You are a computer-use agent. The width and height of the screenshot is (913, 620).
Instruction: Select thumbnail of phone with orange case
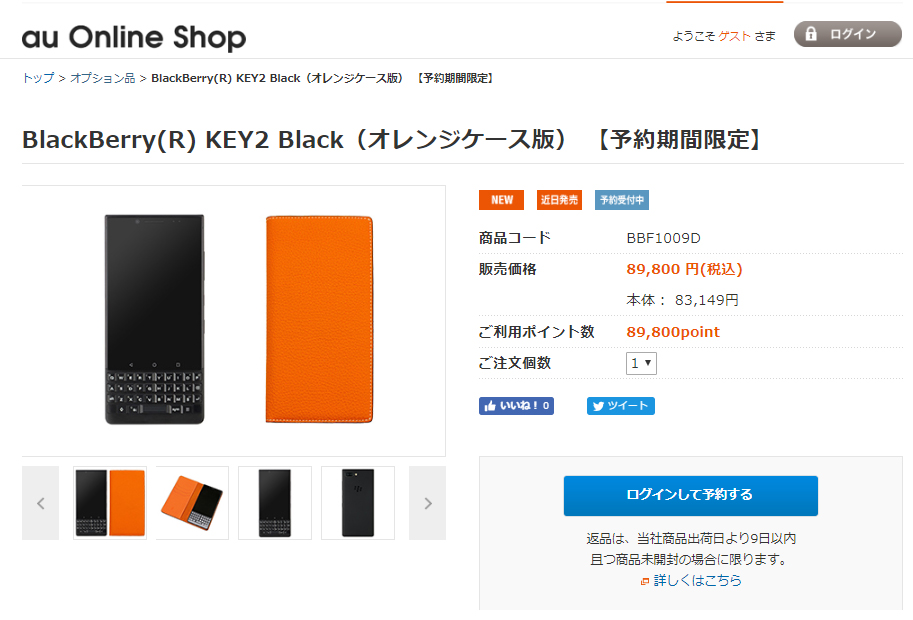pyautogui.click(x=110, y=503)
